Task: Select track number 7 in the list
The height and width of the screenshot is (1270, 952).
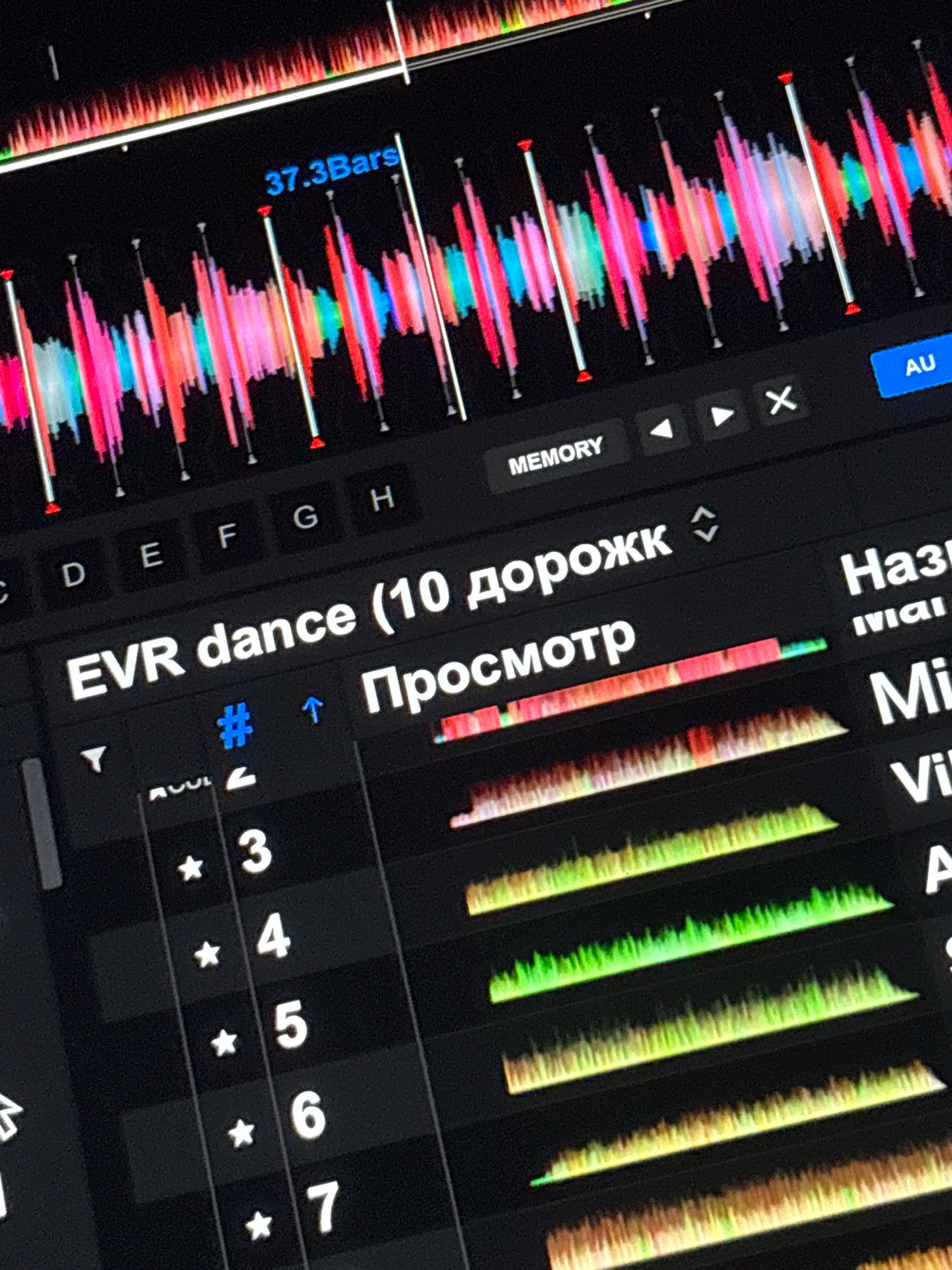Action: coord(324,1206)
